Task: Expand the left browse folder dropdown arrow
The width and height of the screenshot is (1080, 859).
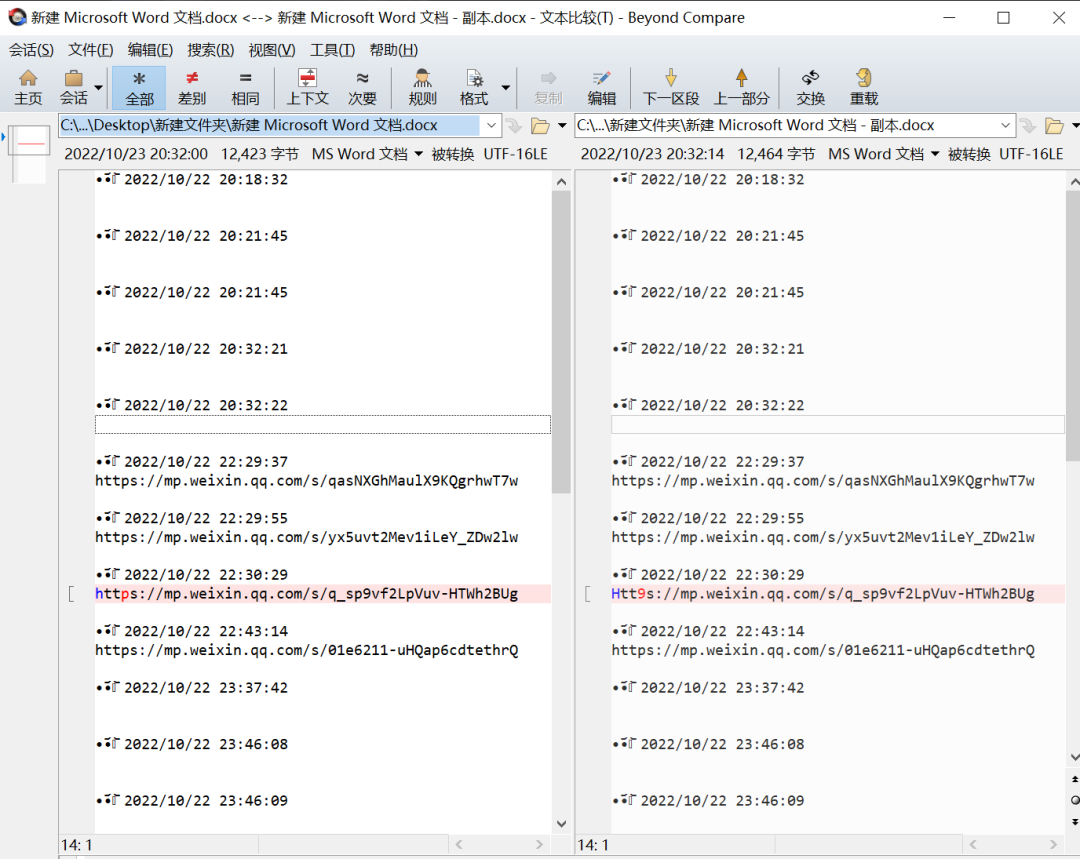Action: pos(562,125)
